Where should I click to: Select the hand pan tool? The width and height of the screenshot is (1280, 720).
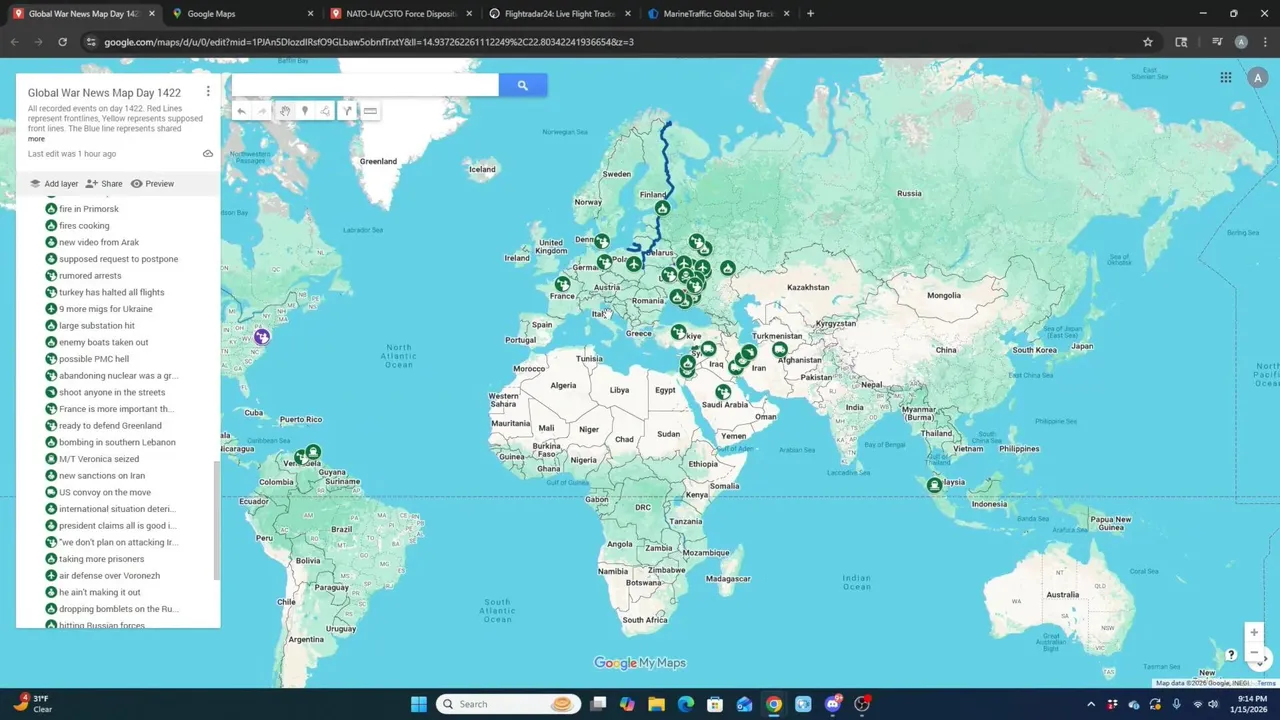(x=285, y=111)
